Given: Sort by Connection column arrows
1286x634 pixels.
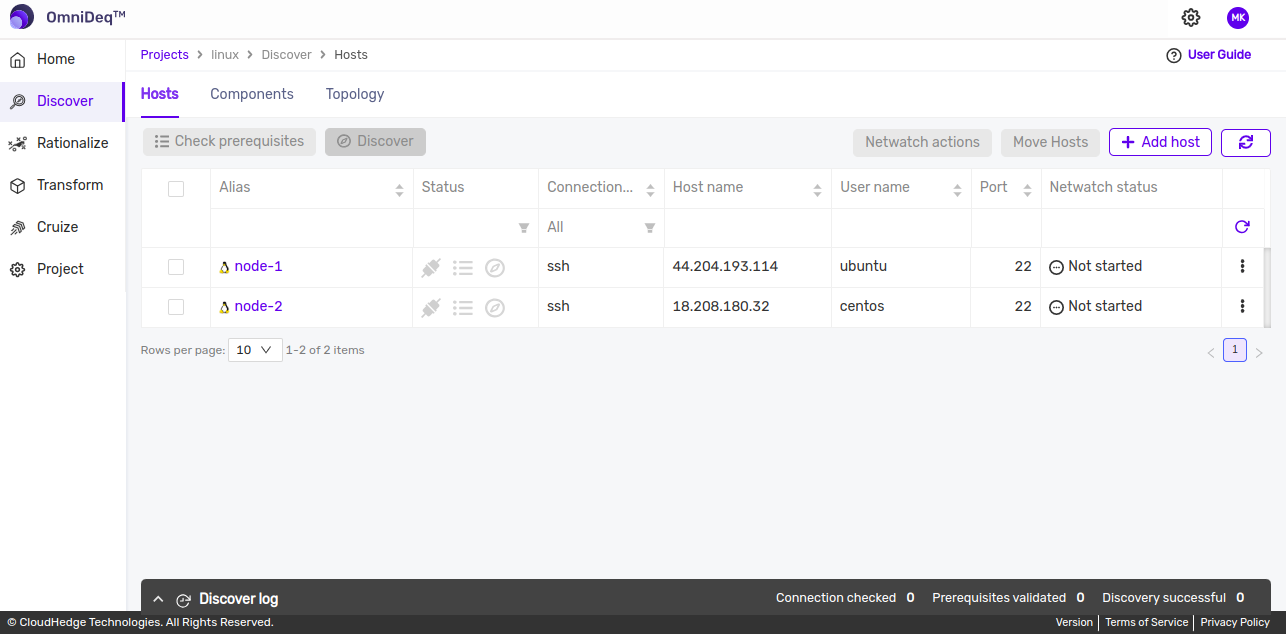Looking at the screenshot, I should pos(650,190).
